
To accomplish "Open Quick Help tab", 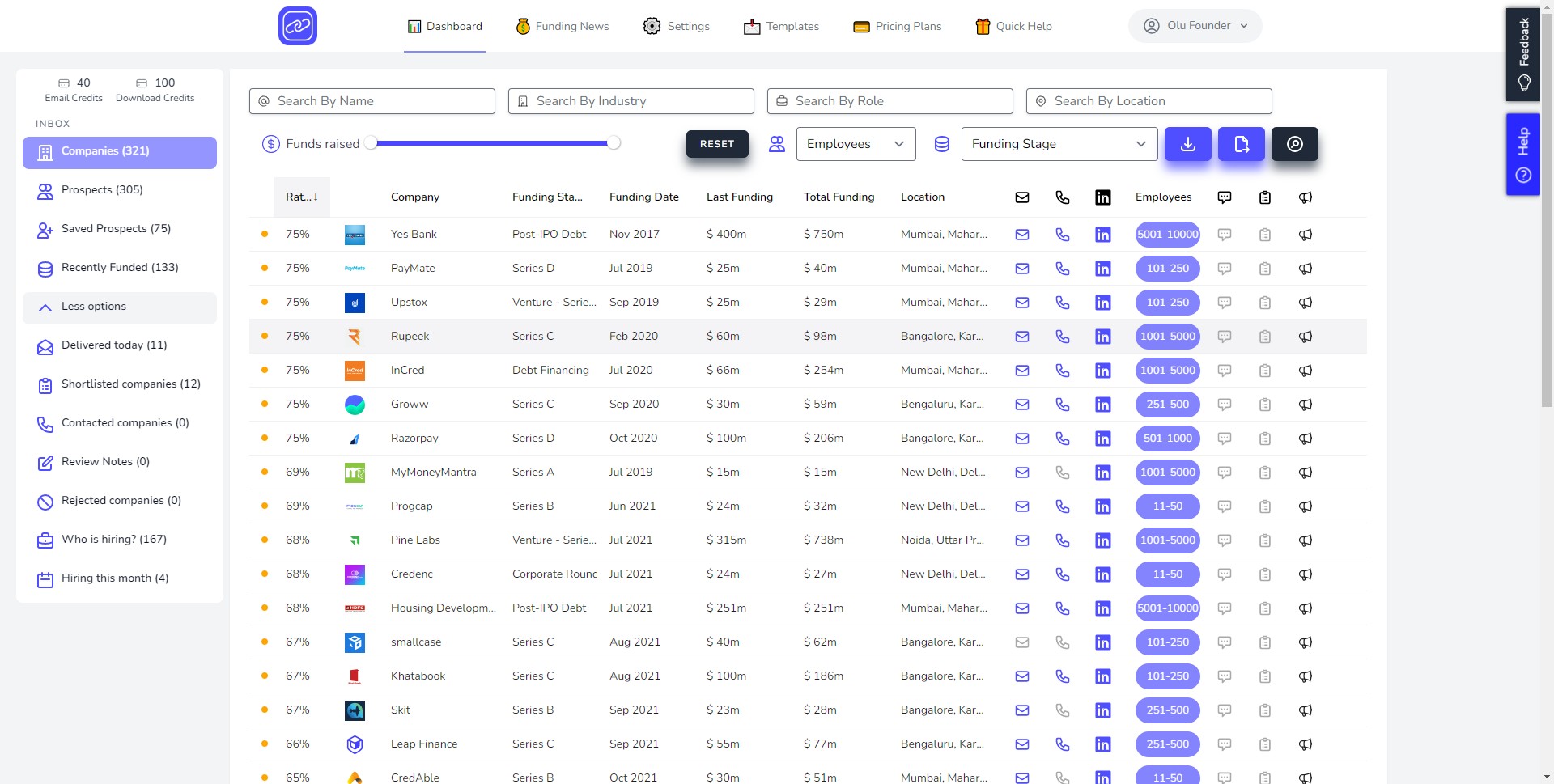I will coord(1014,27).
